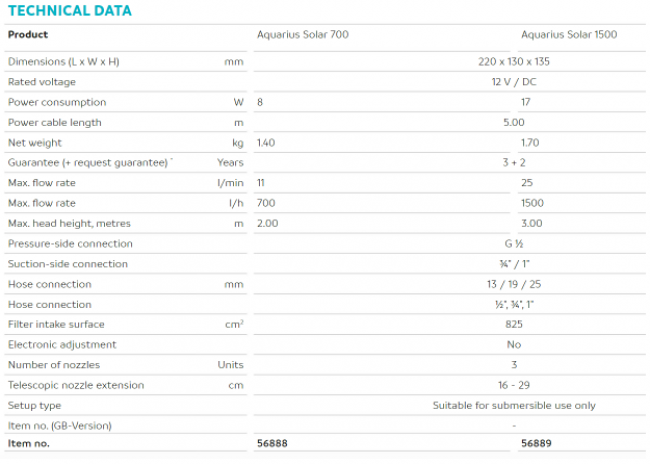This screenshot has width=650, height=464.
Task: Click flow rate value 700
Action: coord(266,203)
